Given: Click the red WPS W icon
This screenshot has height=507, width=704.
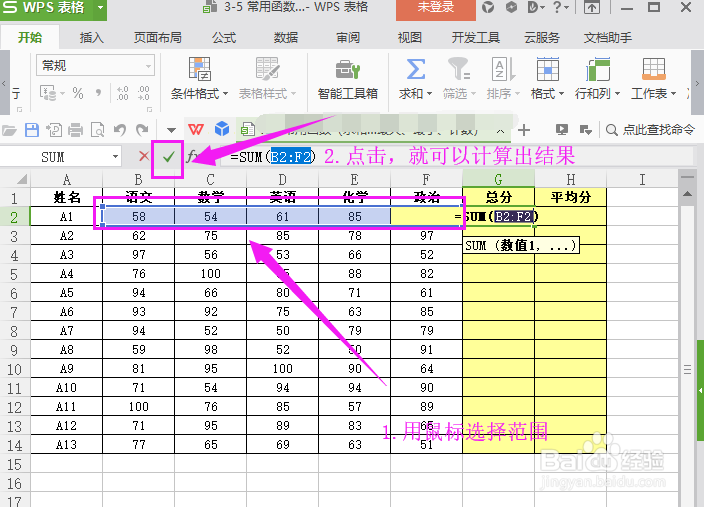Looking at the screenshot, I should coord(196,130).
